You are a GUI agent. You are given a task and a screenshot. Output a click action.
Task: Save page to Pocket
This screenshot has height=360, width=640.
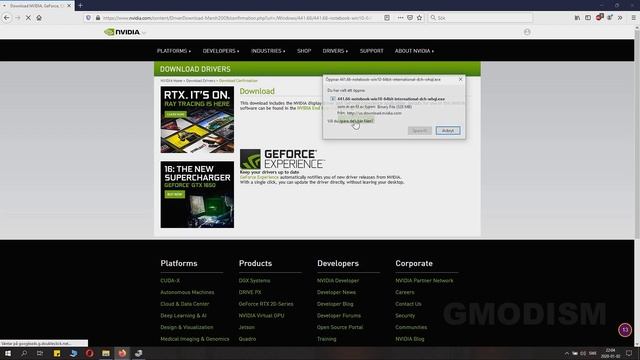[x=410, y=18]
